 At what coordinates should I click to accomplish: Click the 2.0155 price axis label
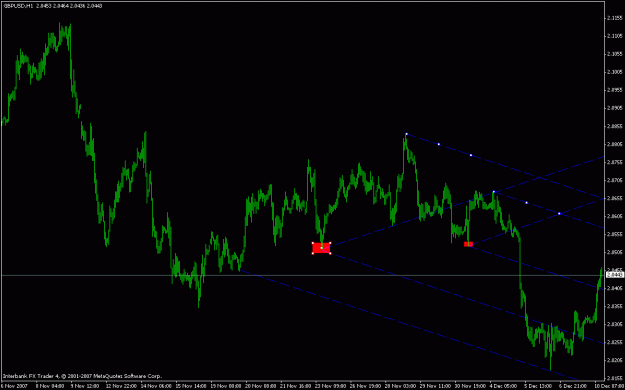coord(614,378)
